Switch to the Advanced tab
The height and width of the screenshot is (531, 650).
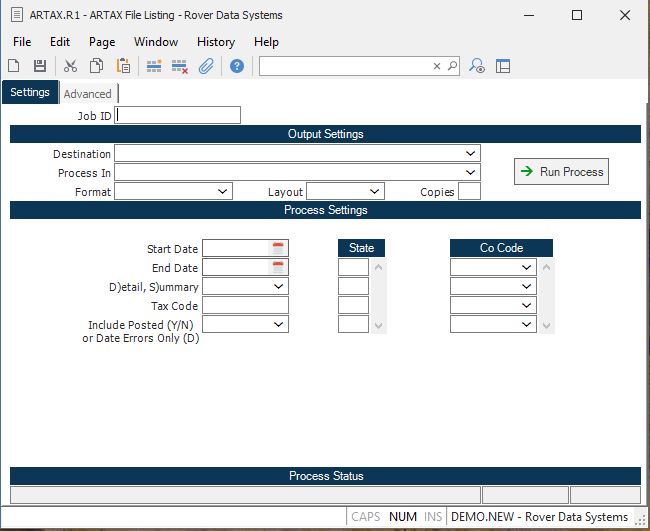tap(88, 94)
